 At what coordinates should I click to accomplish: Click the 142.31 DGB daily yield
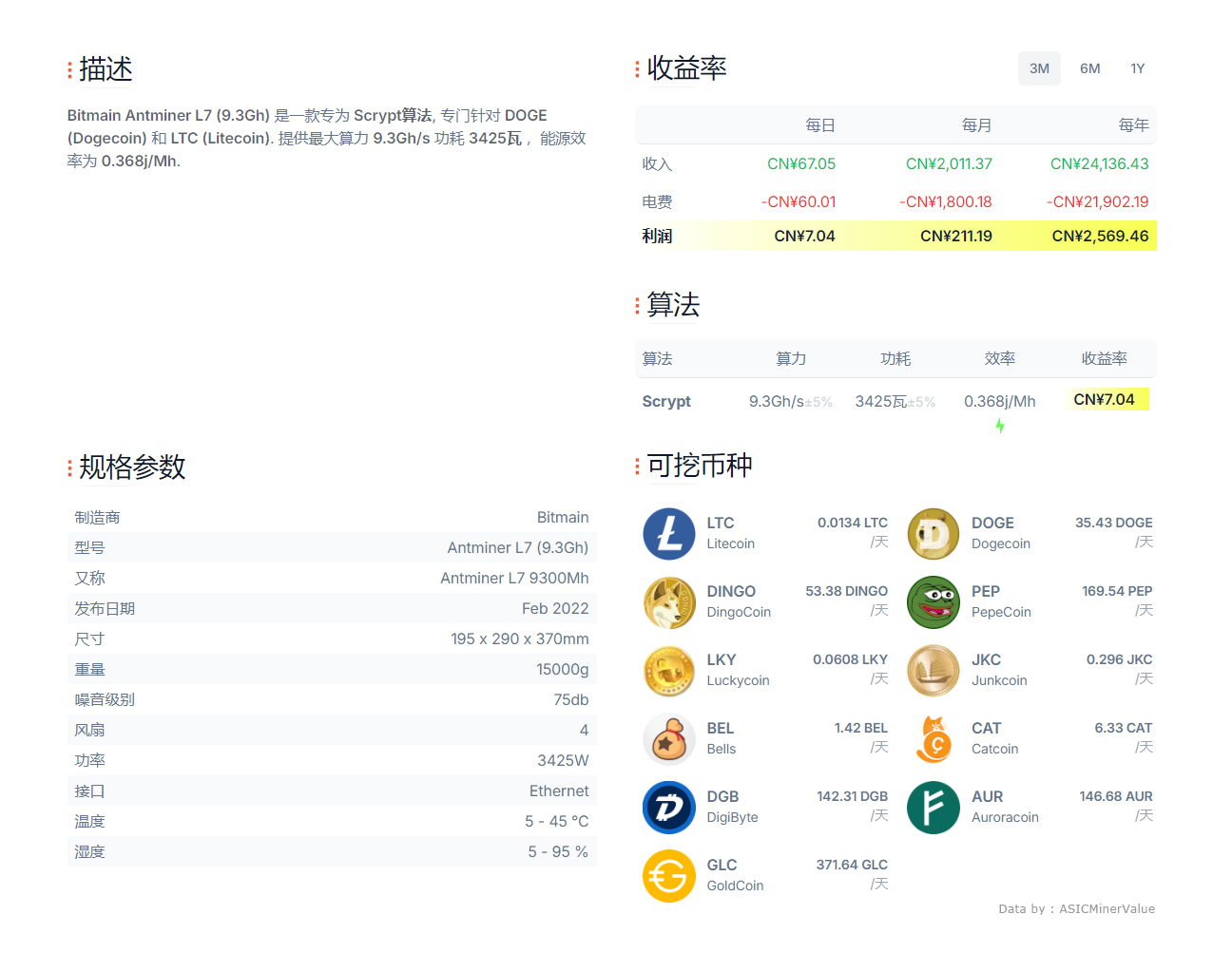(853, 796)
